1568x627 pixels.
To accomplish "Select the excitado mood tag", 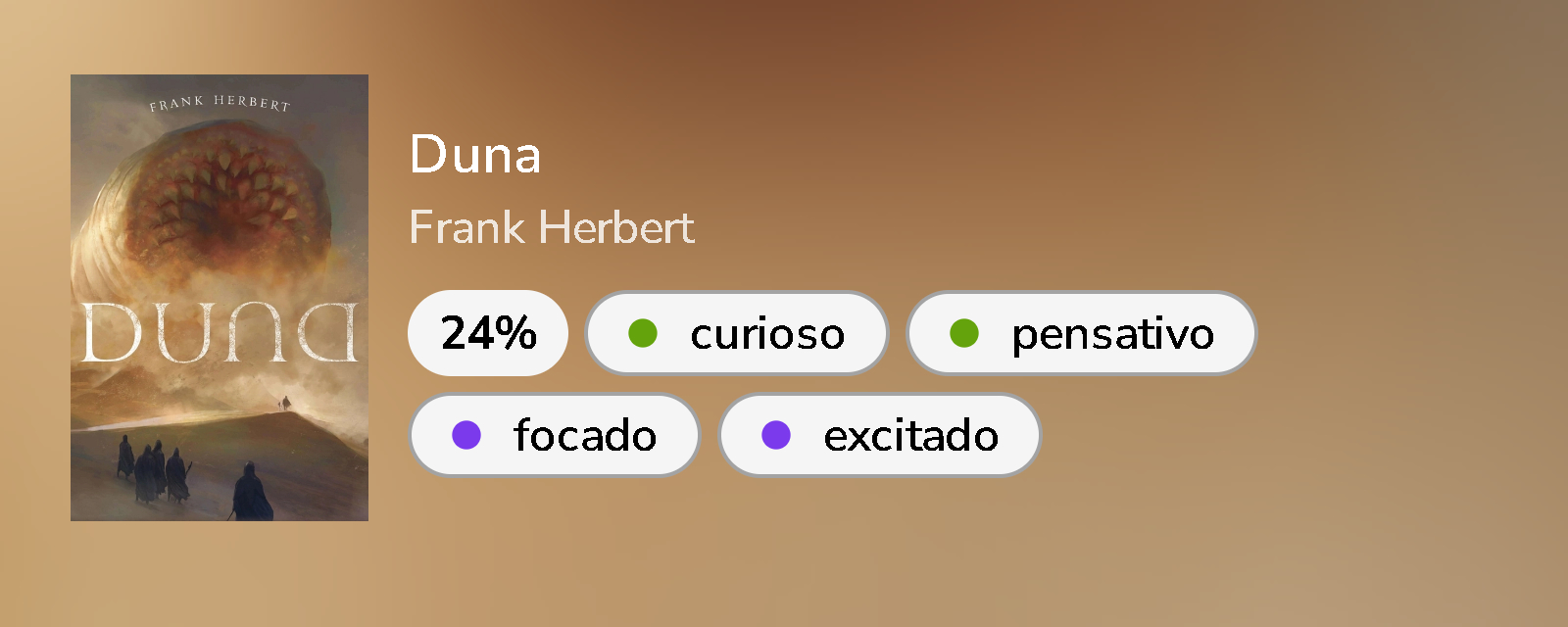I will [x=879, y=435].
